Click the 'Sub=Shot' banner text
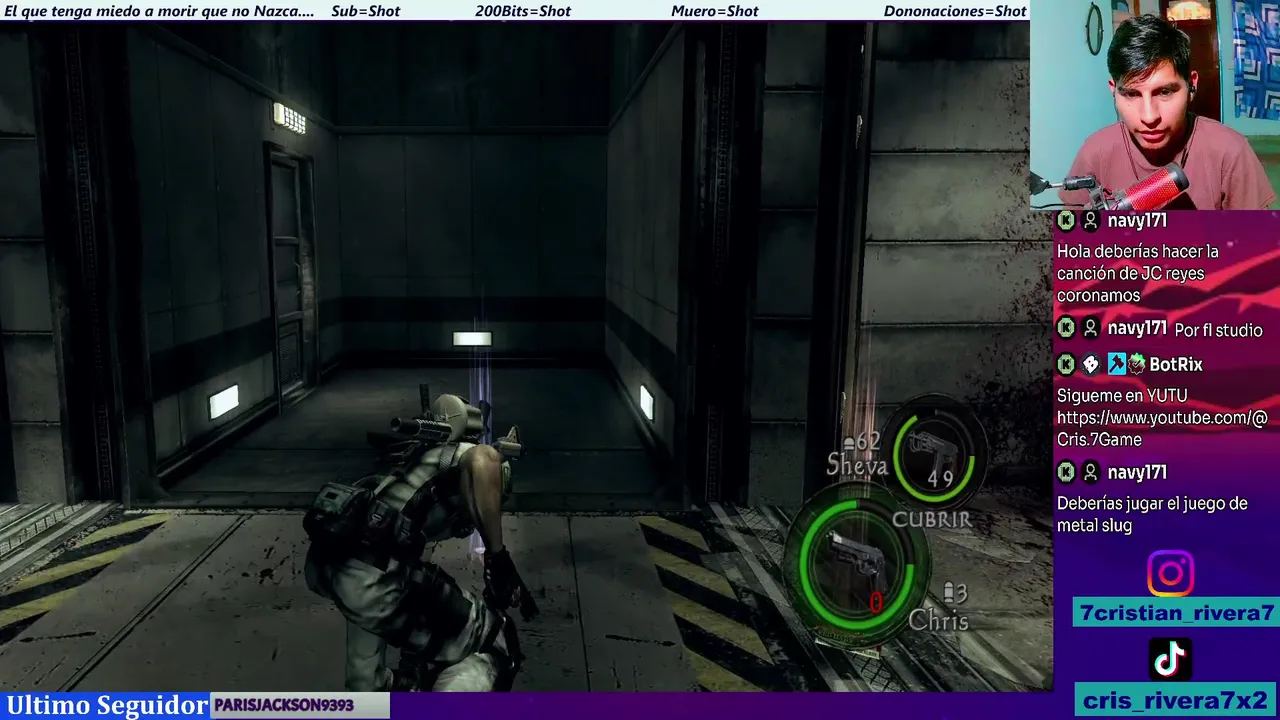This screenshot has height=720, width=1280. 365,11
